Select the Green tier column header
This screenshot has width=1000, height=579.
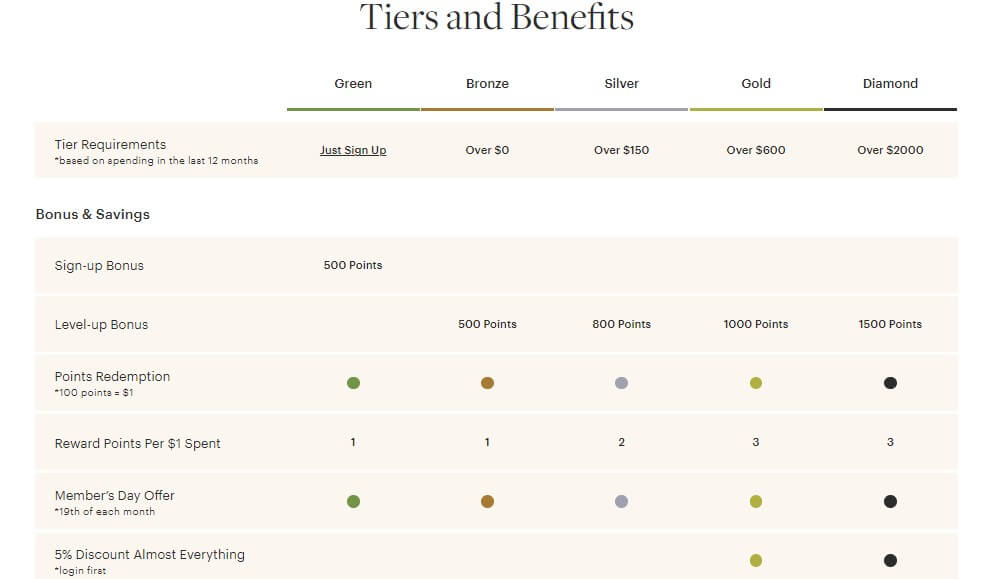click(x=353, y=84)
